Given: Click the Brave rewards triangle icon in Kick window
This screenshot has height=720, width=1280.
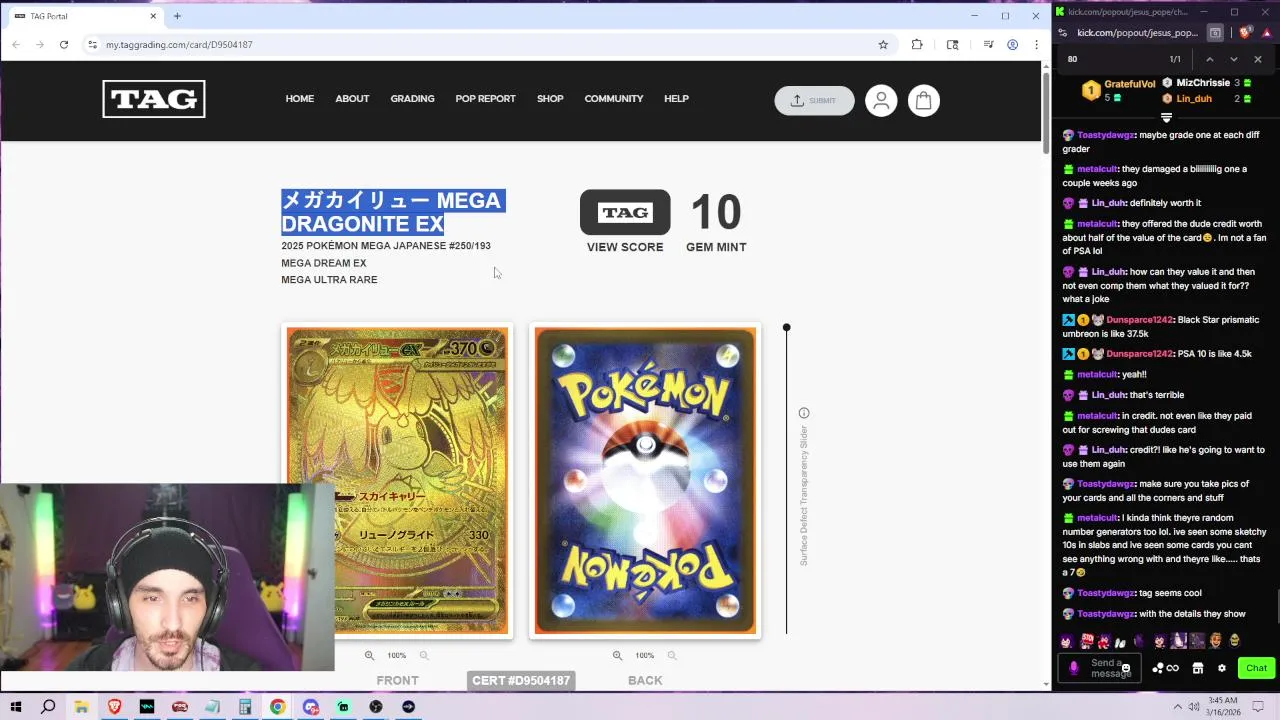Looking at the screenshot, I should pyautogui.click(x=1266, y=33).
